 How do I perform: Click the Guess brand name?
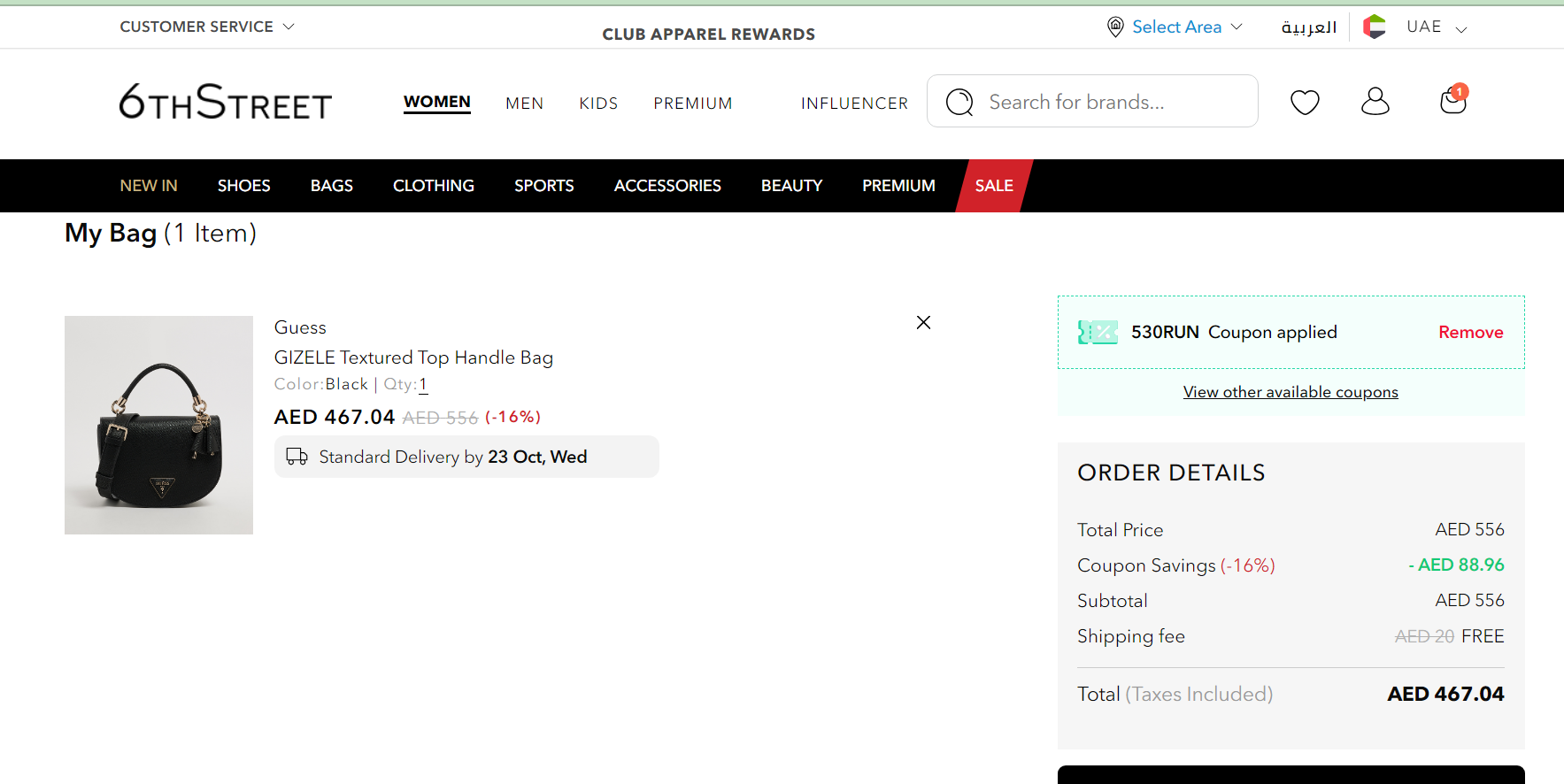tap(300, 327)
